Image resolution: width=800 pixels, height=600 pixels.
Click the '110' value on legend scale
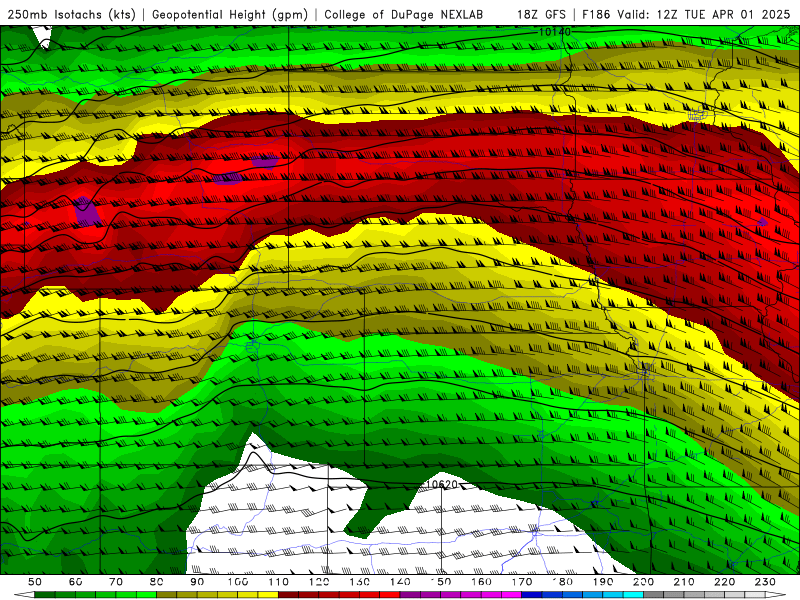point(278,582)
